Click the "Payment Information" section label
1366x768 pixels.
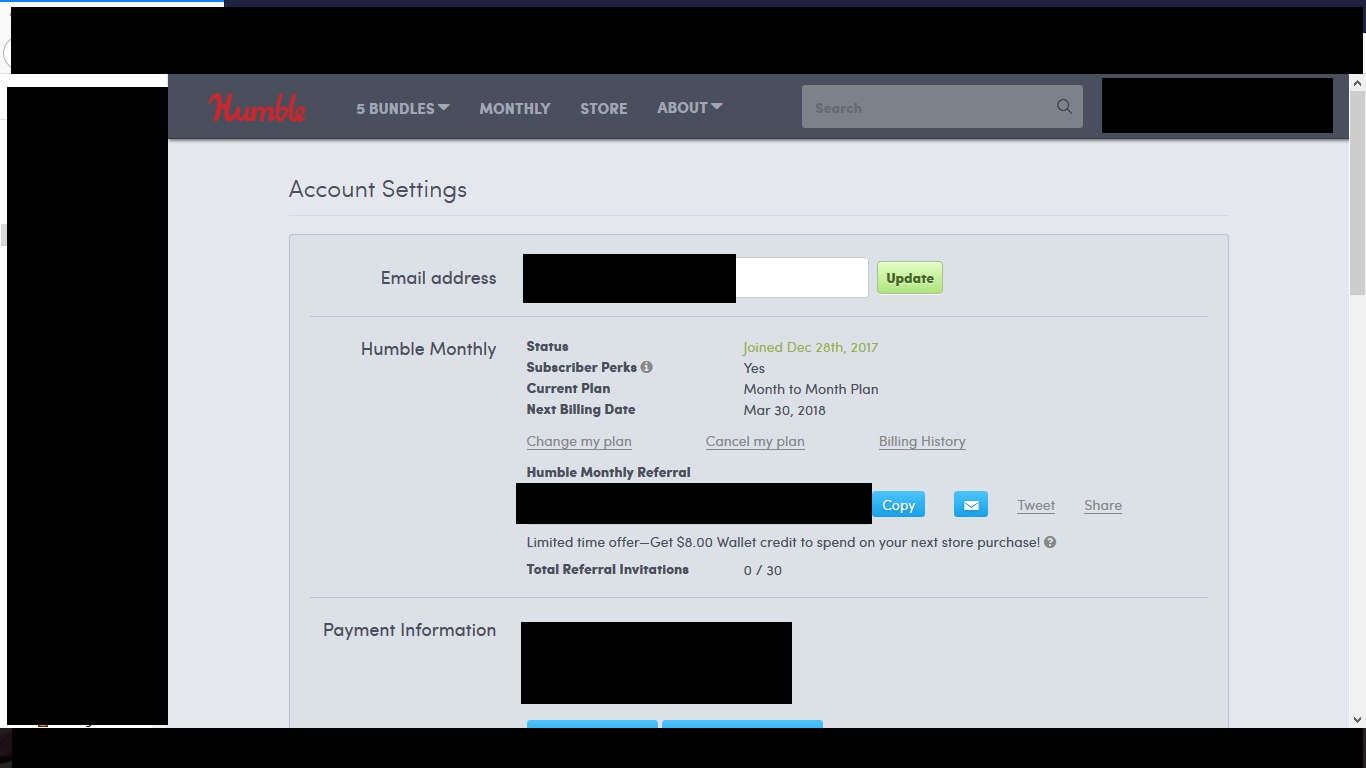click(410, 630)
